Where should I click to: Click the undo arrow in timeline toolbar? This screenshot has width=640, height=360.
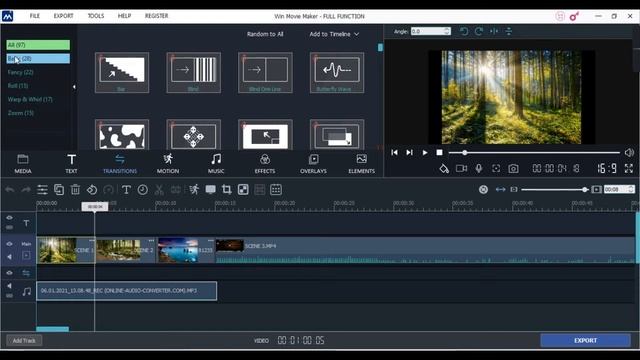(x=10, y=190)
